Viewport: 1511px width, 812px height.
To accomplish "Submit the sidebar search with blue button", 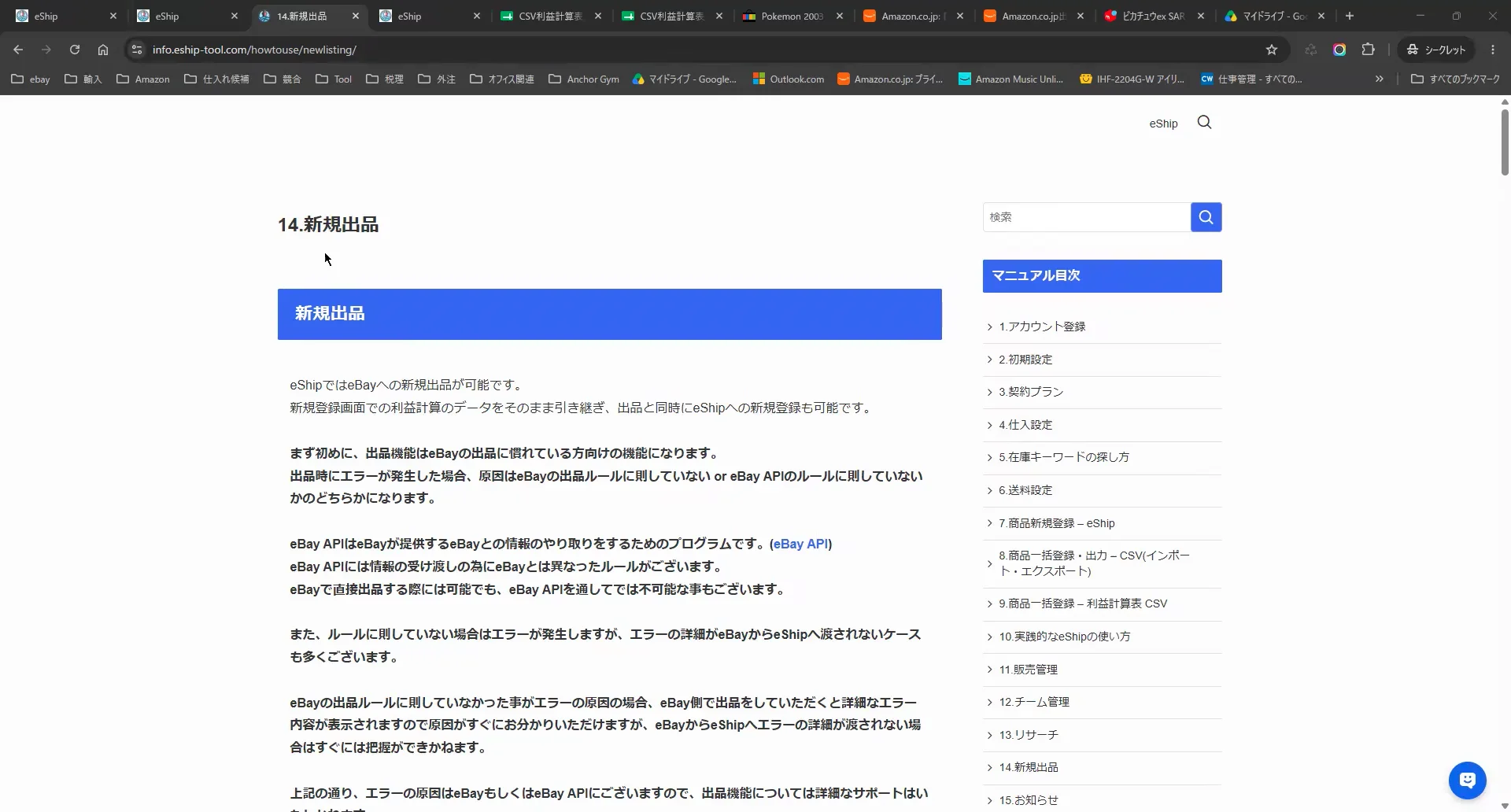I will click(1206, 217).
